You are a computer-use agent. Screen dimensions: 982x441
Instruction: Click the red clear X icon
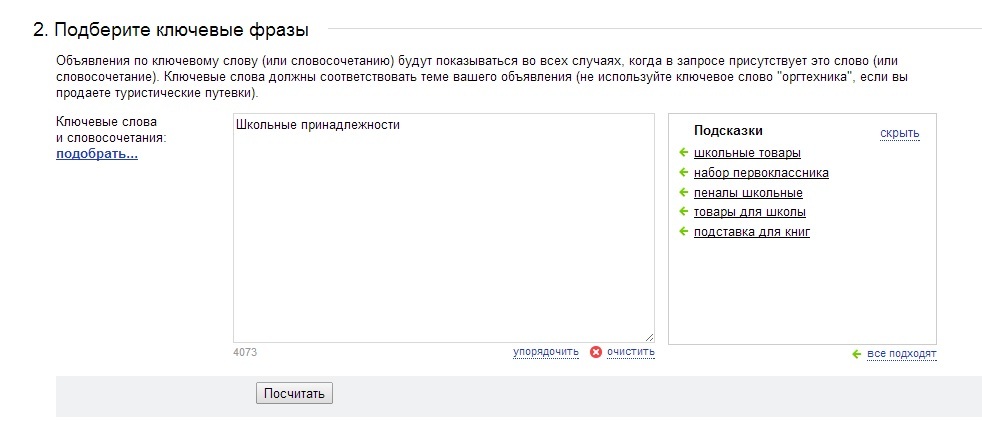tap(596, 352)
